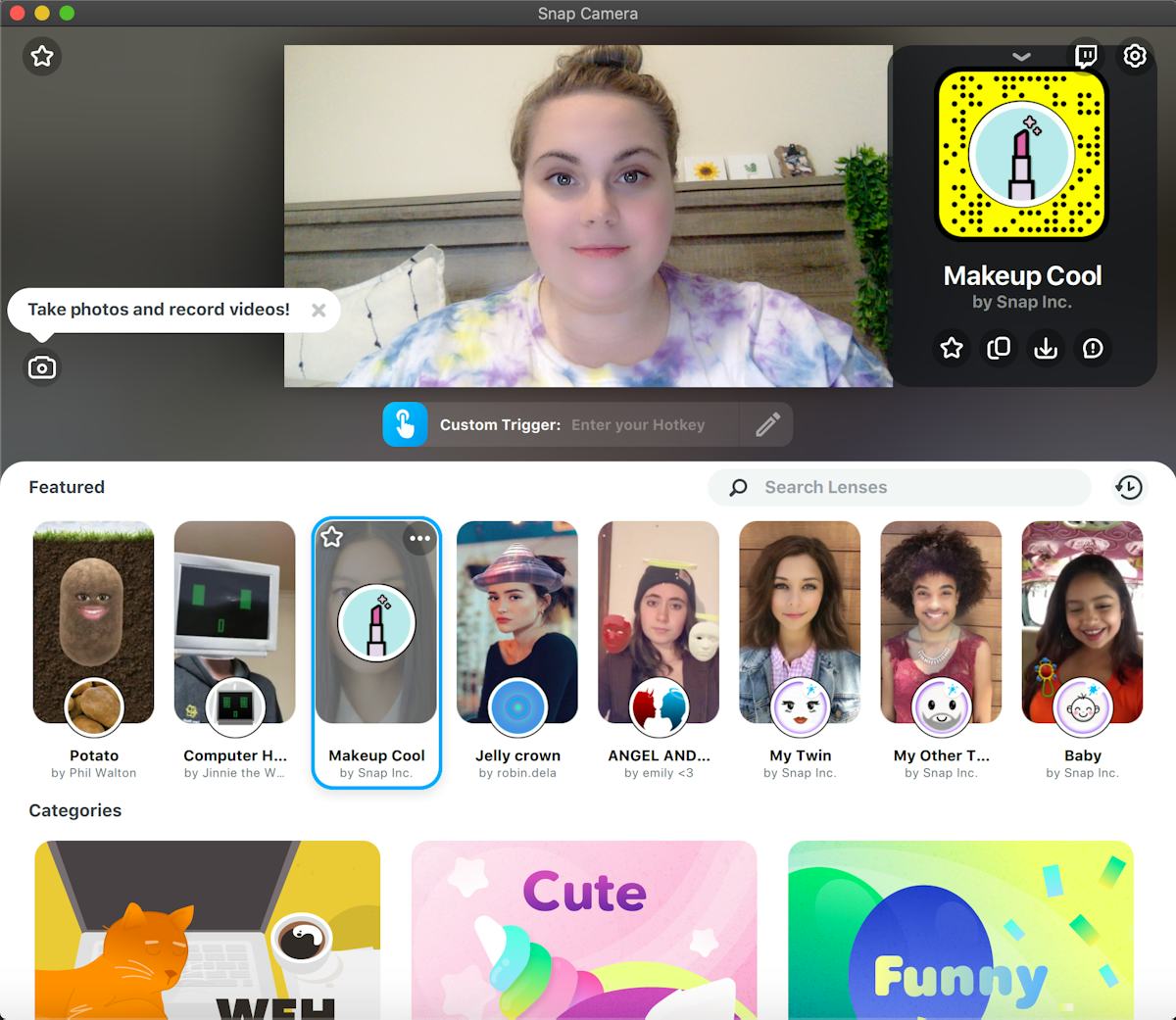Click the camera capture icon
Image resolution: width=1176 pixels, height=1020 pixels.
[x=42, y=367]
